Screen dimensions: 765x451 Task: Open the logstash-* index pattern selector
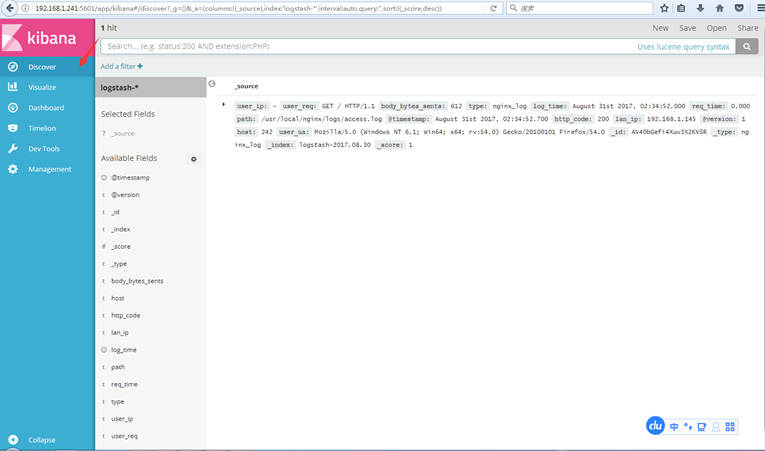[x=151, y=87]
